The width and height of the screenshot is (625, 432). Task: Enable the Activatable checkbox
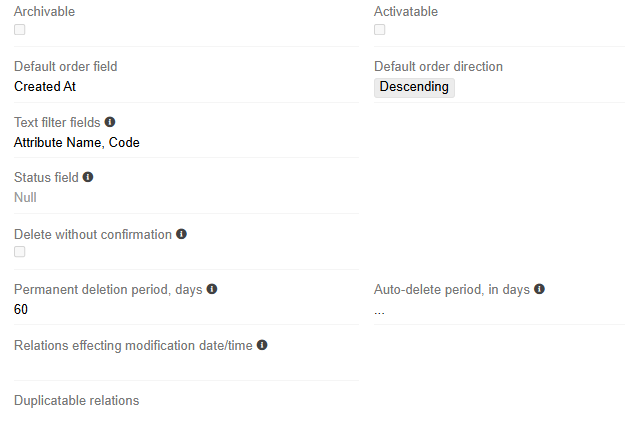click(379, 29)
